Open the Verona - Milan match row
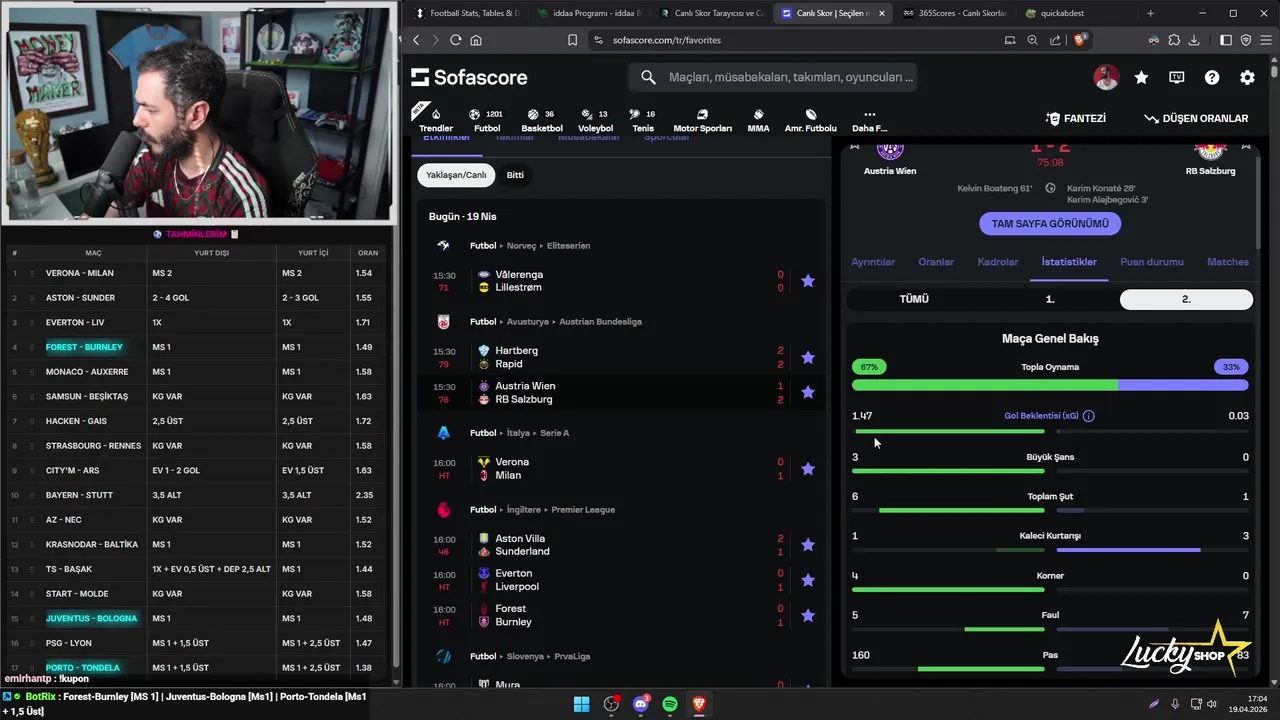Screen dimensions: 1280x720 620,469
